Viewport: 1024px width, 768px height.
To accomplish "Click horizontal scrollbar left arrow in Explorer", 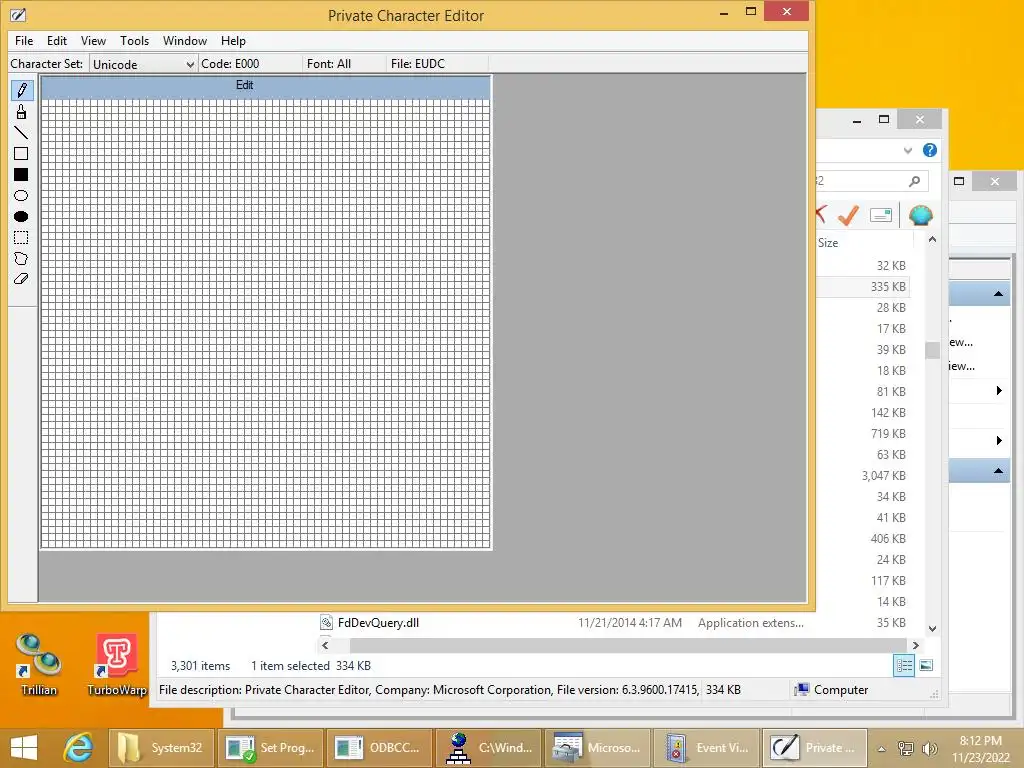I will tap(325, 645).
